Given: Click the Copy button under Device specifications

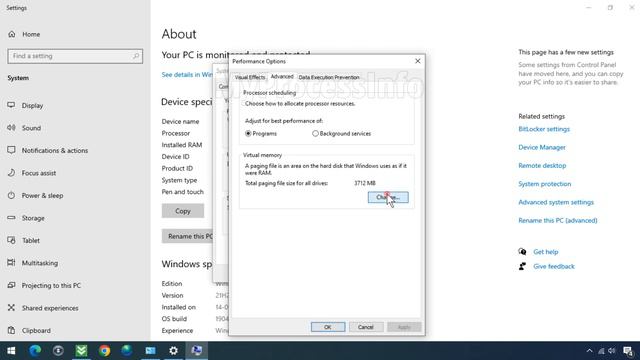Looking at the screenshot, I should [183, 211].
